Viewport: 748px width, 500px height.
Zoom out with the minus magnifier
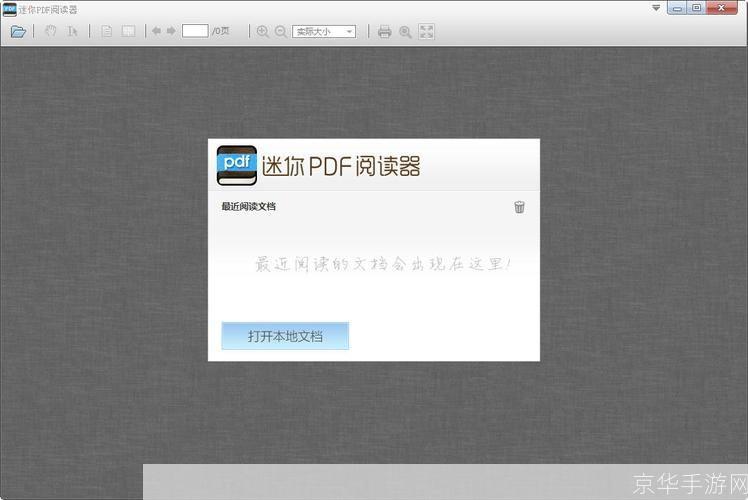point(281,31)
